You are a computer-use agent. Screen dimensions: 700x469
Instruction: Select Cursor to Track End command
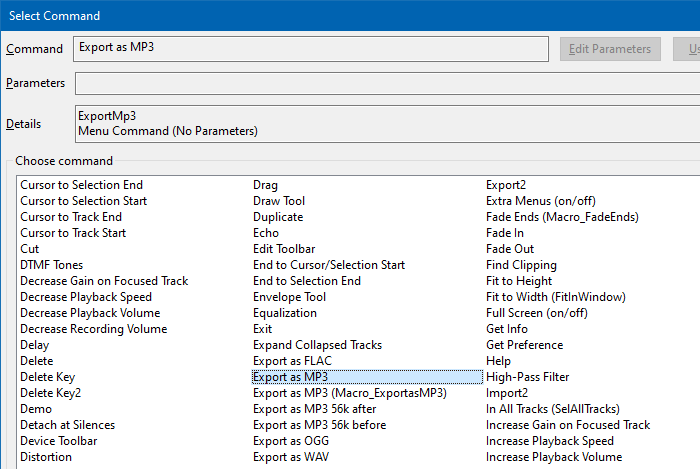[71, 217]
